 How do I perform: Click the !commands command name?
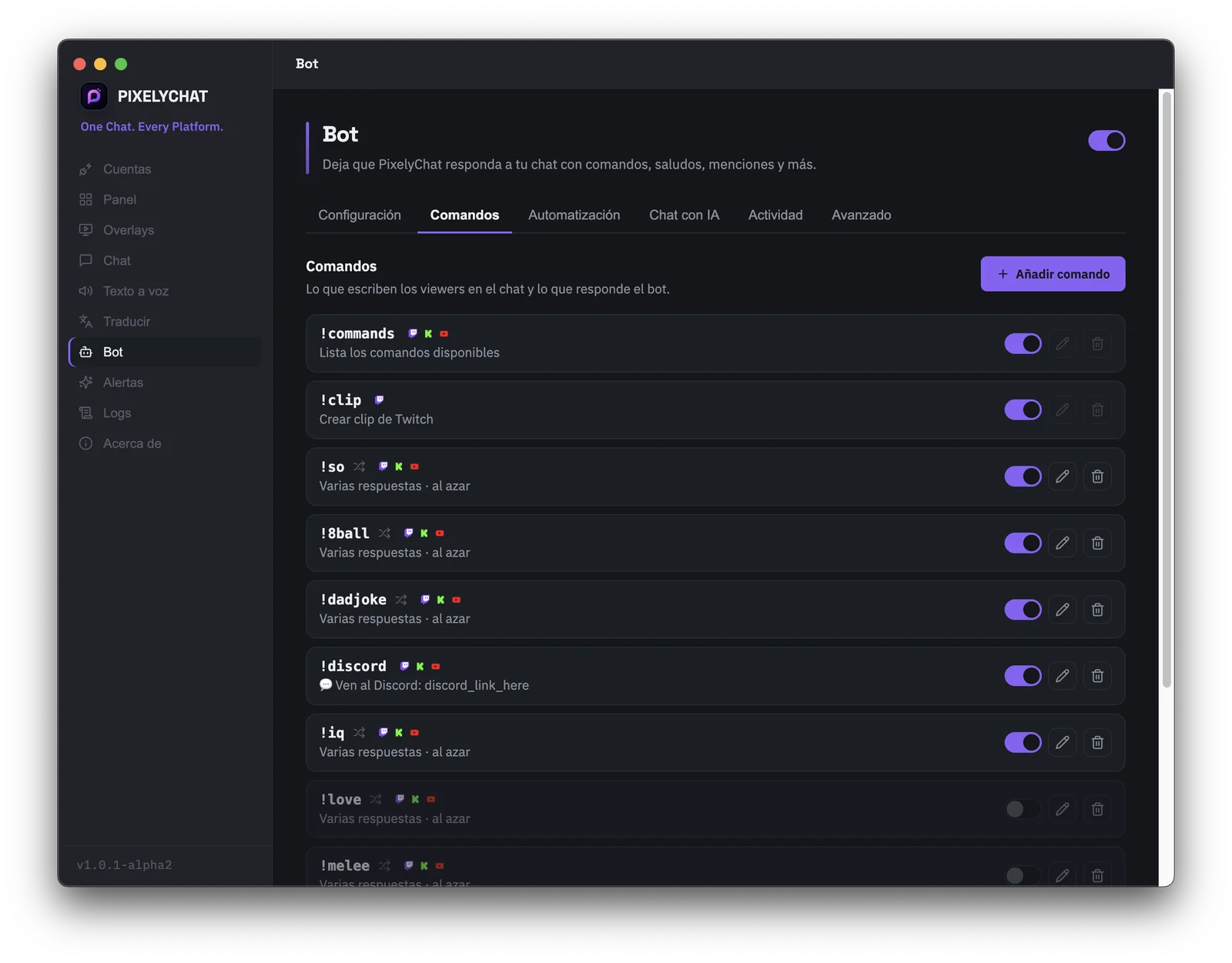357,333
